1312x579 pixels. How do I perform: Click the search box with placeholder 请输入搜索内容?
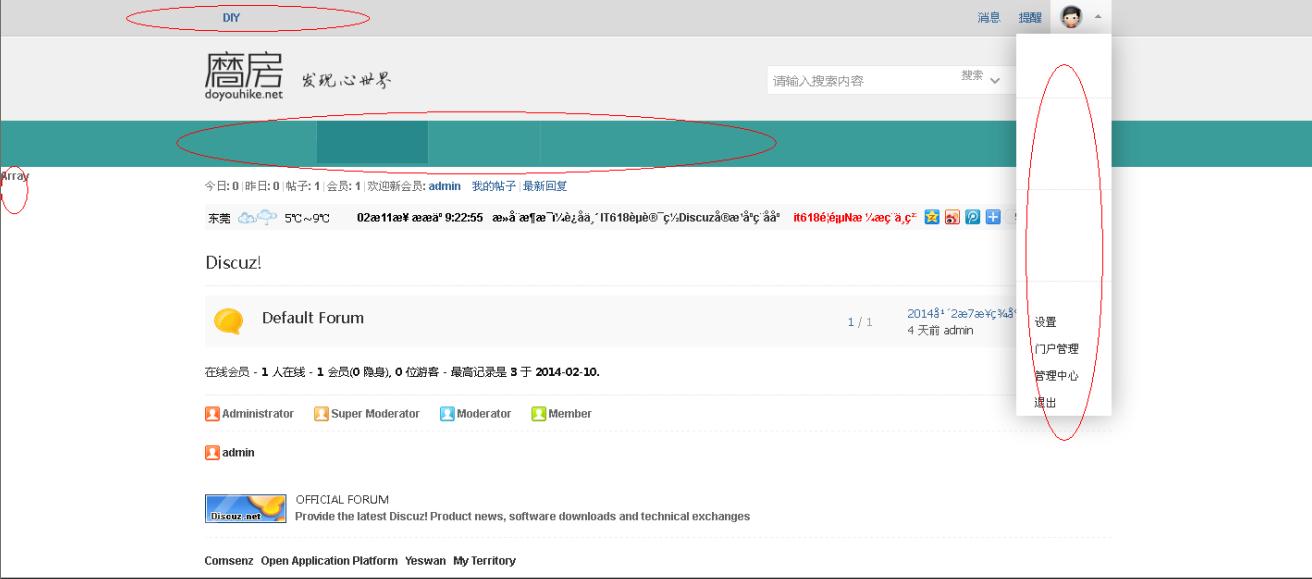[862, 82]
